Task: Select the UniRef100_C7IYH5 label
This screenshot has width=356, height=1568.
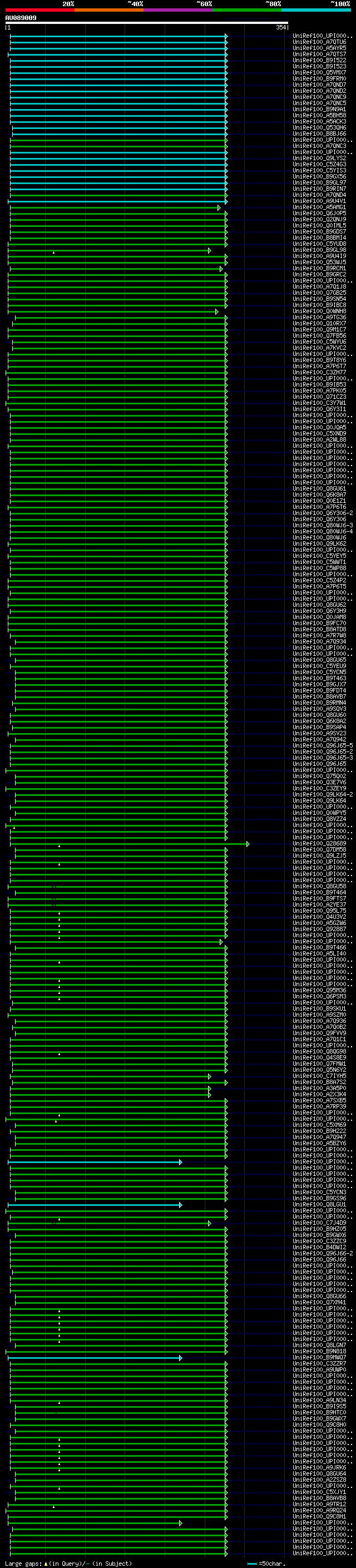Action: [x=319, y=1076]
